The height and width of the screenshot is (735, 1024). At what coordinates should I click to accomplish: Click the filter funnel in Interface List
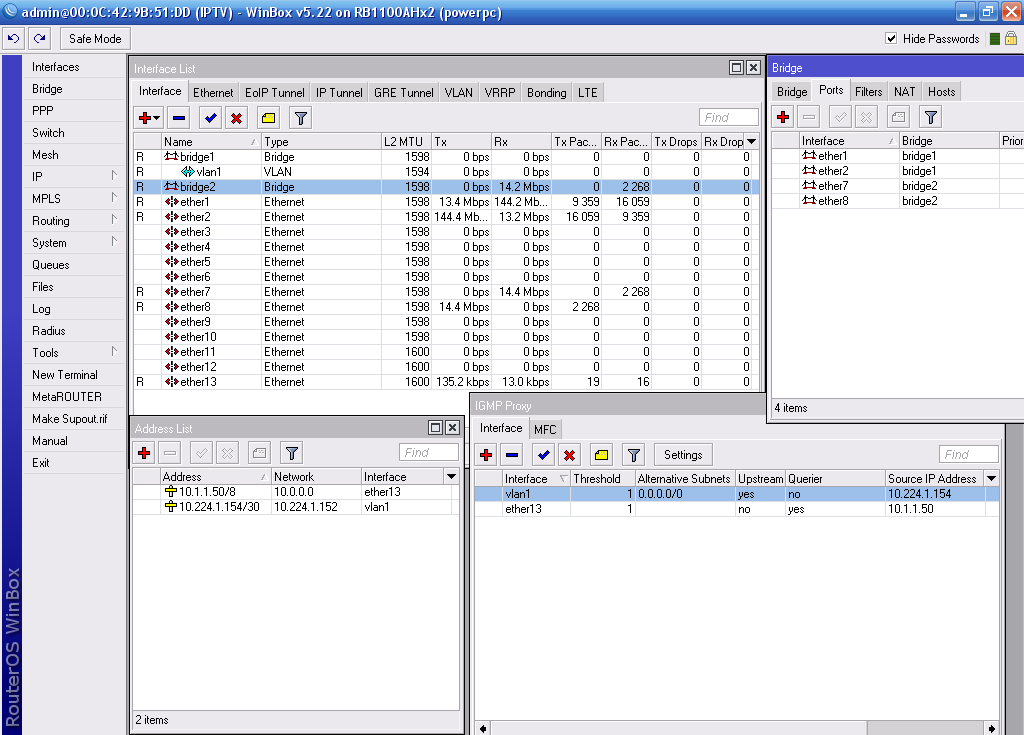tap(300, 118)
